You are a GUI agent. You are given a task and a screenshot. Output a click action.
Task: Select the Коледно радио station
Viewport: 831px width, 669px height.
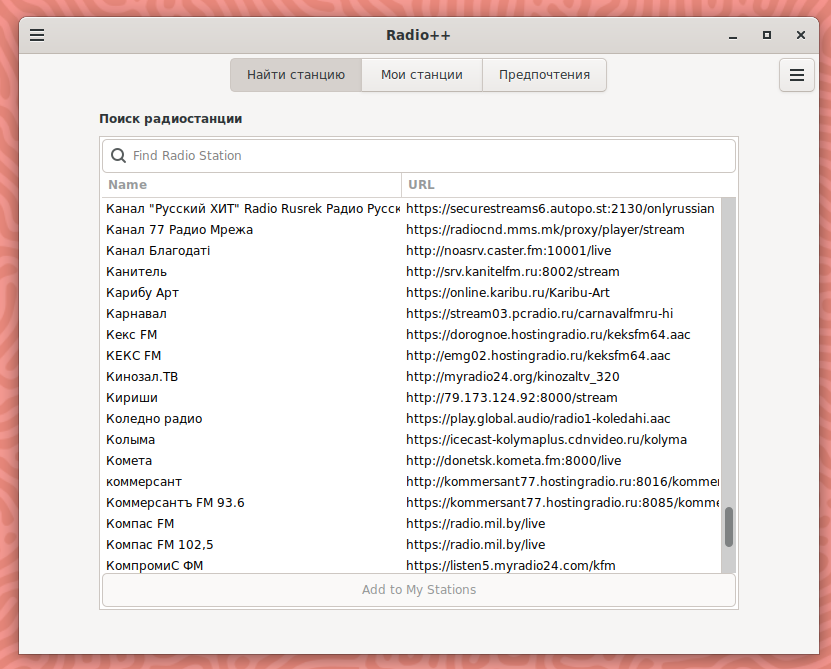point(411,419)
